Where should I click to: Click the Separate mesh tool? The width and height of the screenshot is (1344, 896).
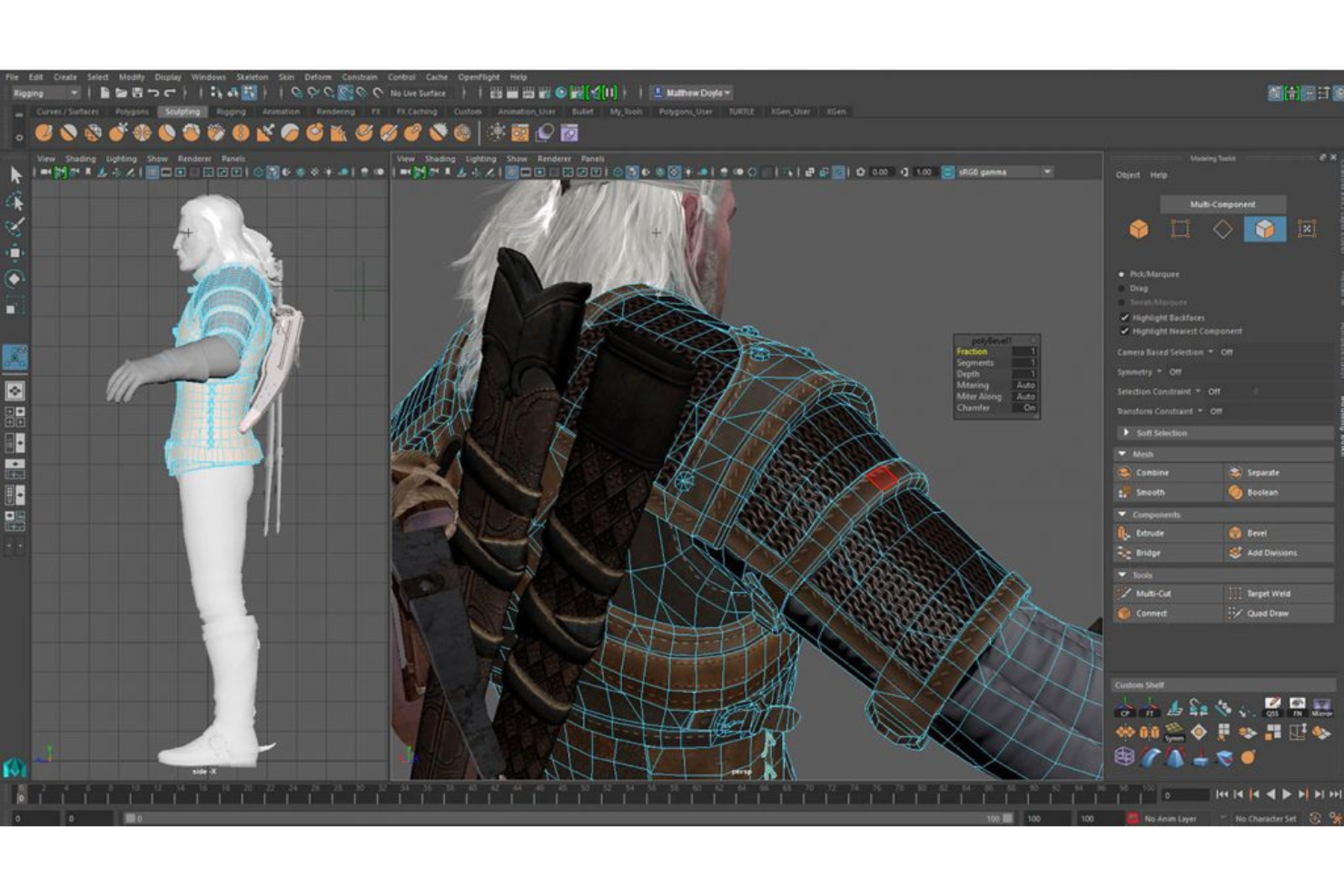click(1279, 473)
